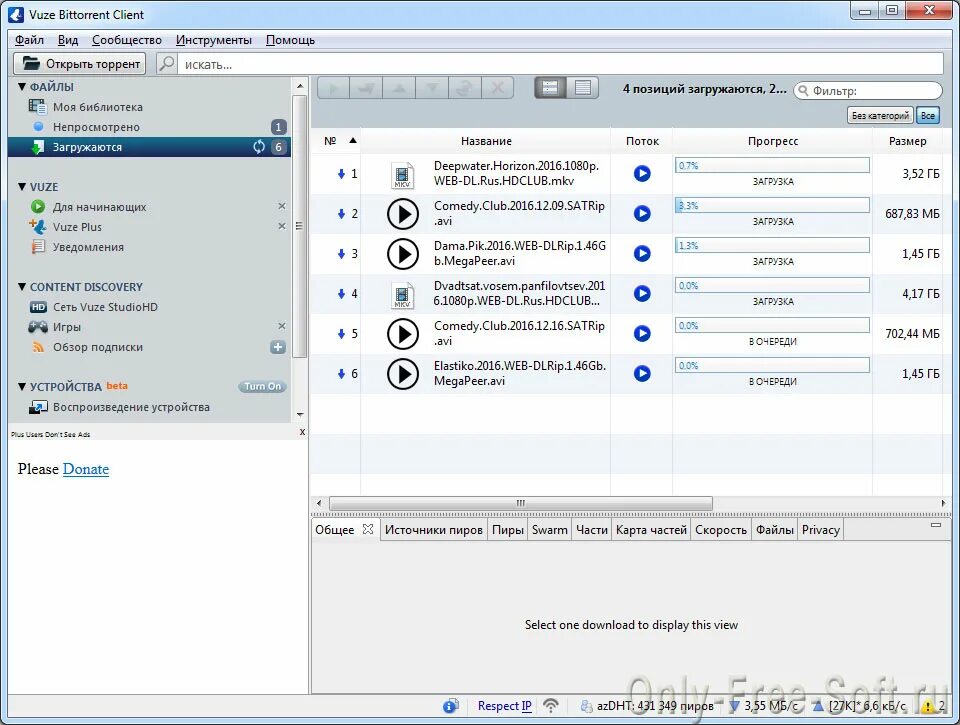Image resolution: width=960 pixels, height=725 pixels.
Task: Open Сеть Vuze StudioHD
Action: click(x=149, y=307)
